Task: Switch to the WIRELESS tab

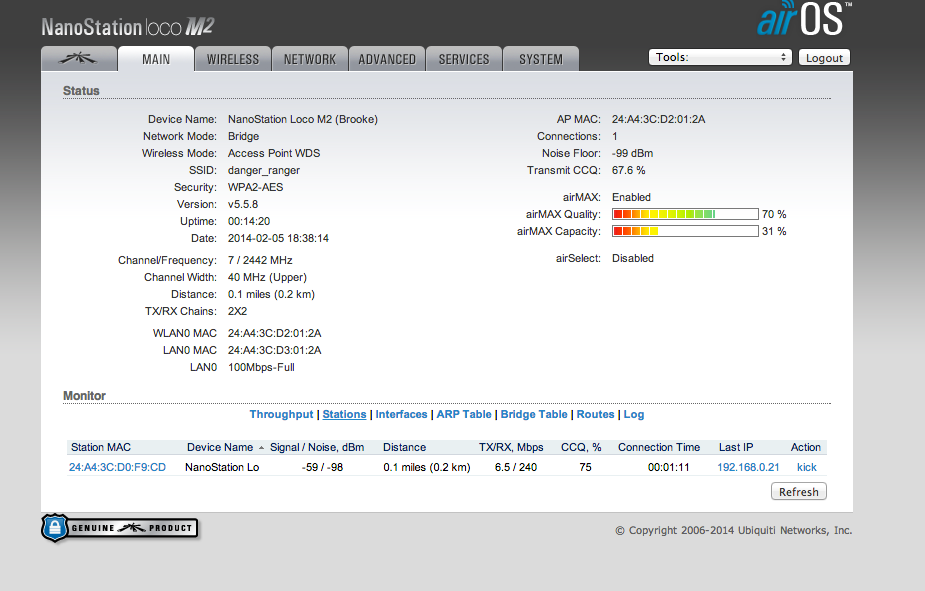Action: [232, 59]
